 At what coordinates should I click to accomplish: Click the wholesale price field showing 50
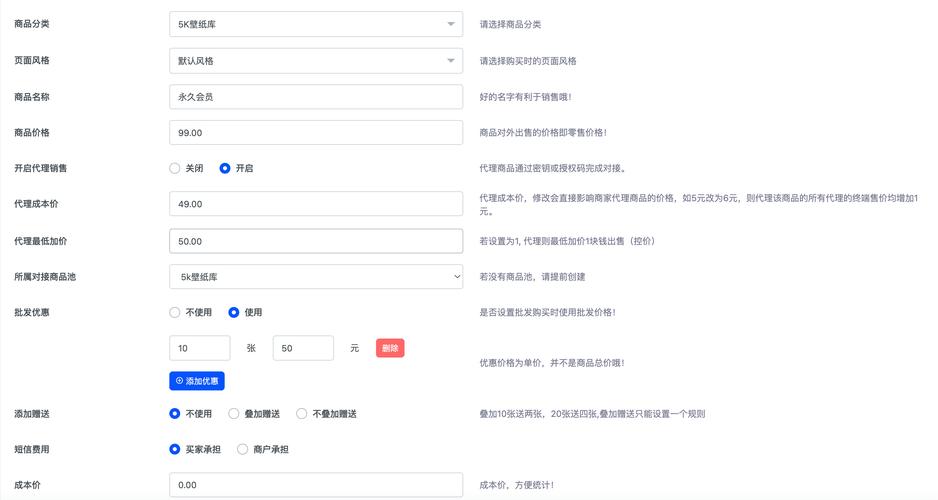(302, 348)
